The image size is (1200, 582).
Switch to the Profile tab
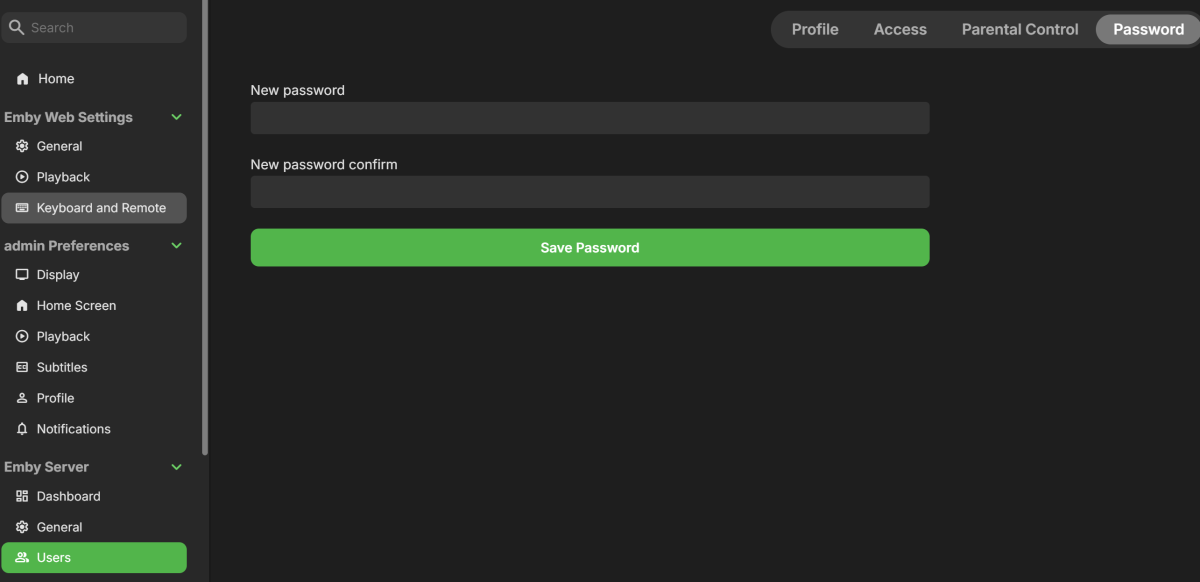coord(815,30)
